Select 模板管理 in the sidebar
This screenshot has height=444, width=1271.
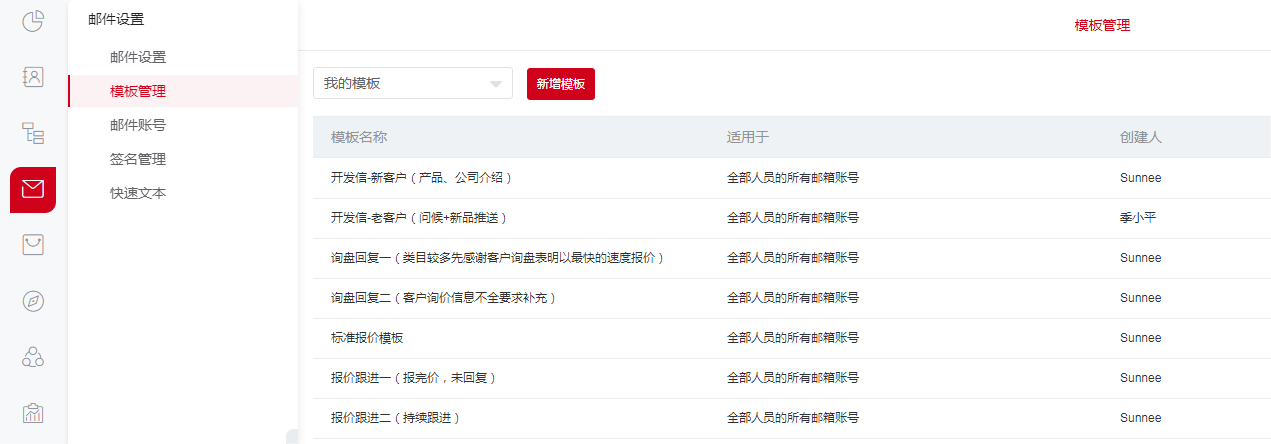(x=138, y=91)
